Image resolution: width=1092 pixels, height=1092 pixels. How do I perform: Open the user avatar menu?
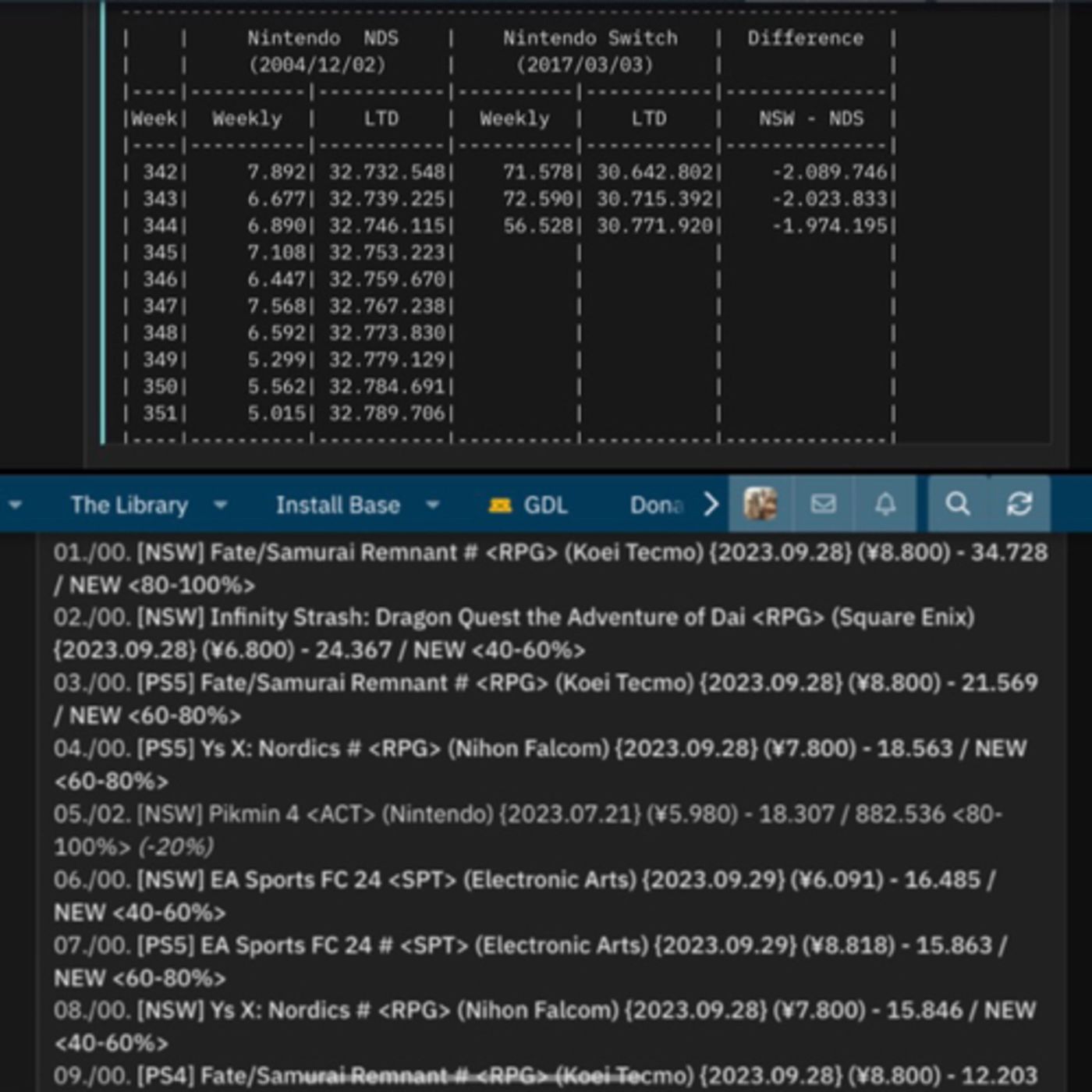(760, 504)
